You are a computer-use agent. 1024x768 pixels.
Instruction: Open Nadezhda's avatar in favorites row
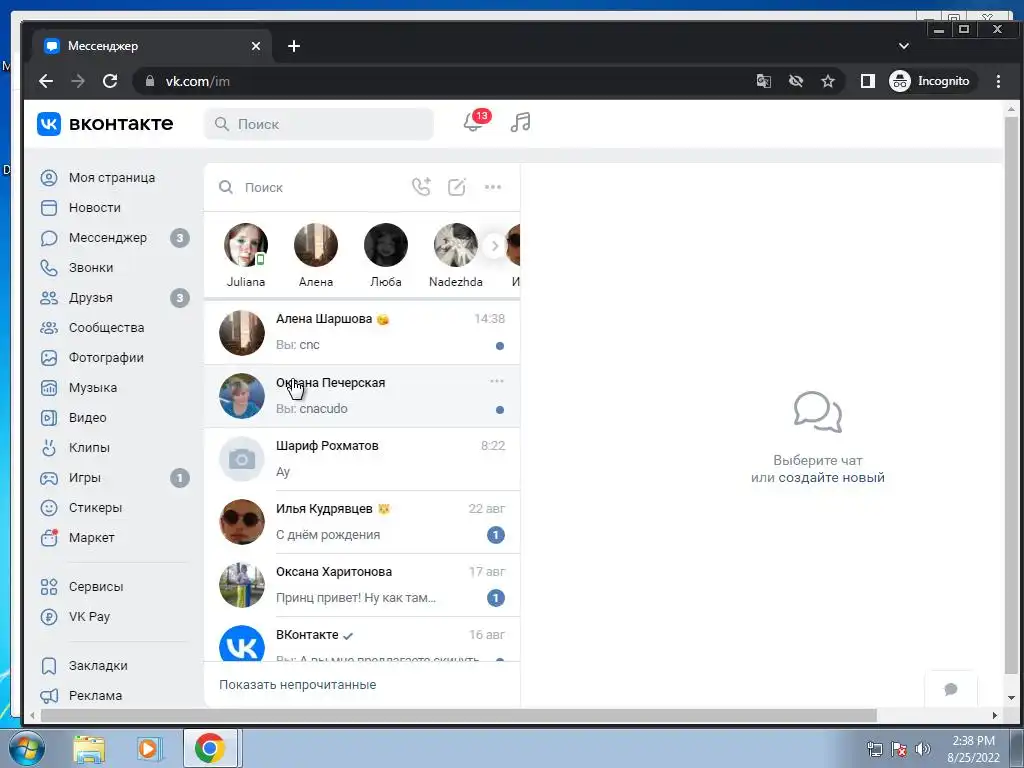tap(456, 245)
